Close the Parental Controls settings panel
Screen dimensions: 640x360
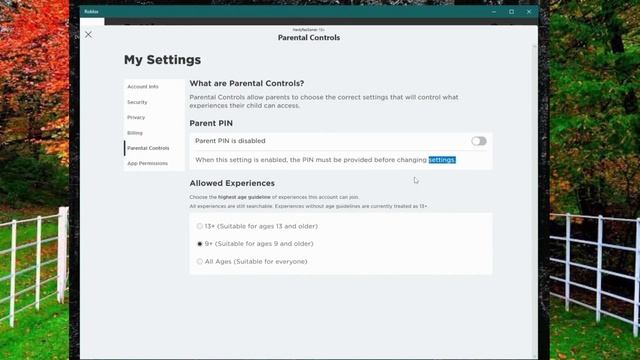point(88,35)
